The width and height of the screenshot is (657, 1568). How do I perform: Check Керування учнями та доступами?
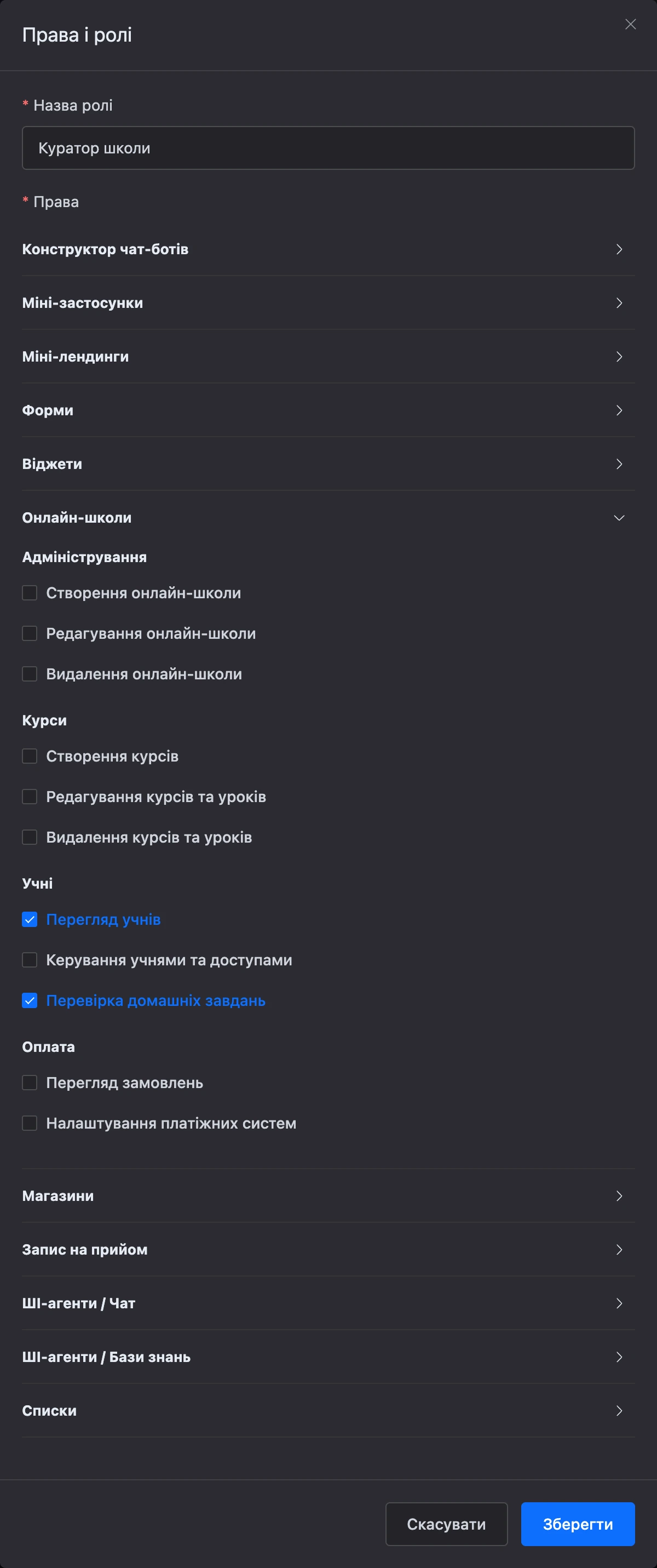pos(30,960)
